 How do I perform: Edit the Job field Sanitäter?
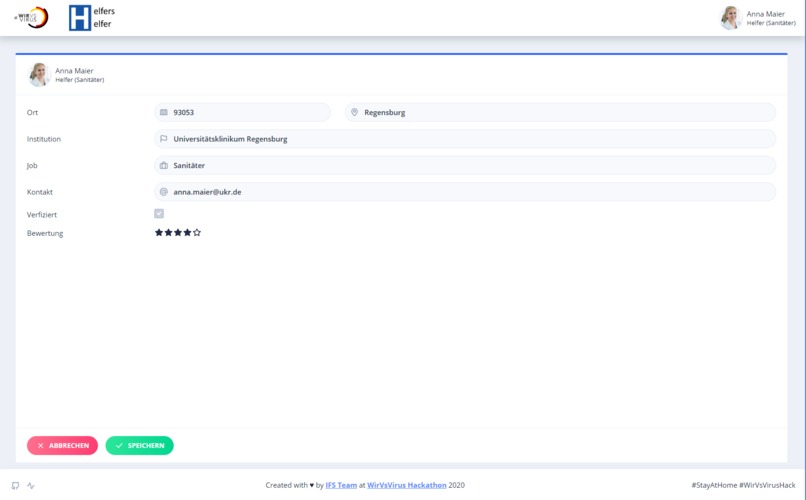(x=465, y=165)
